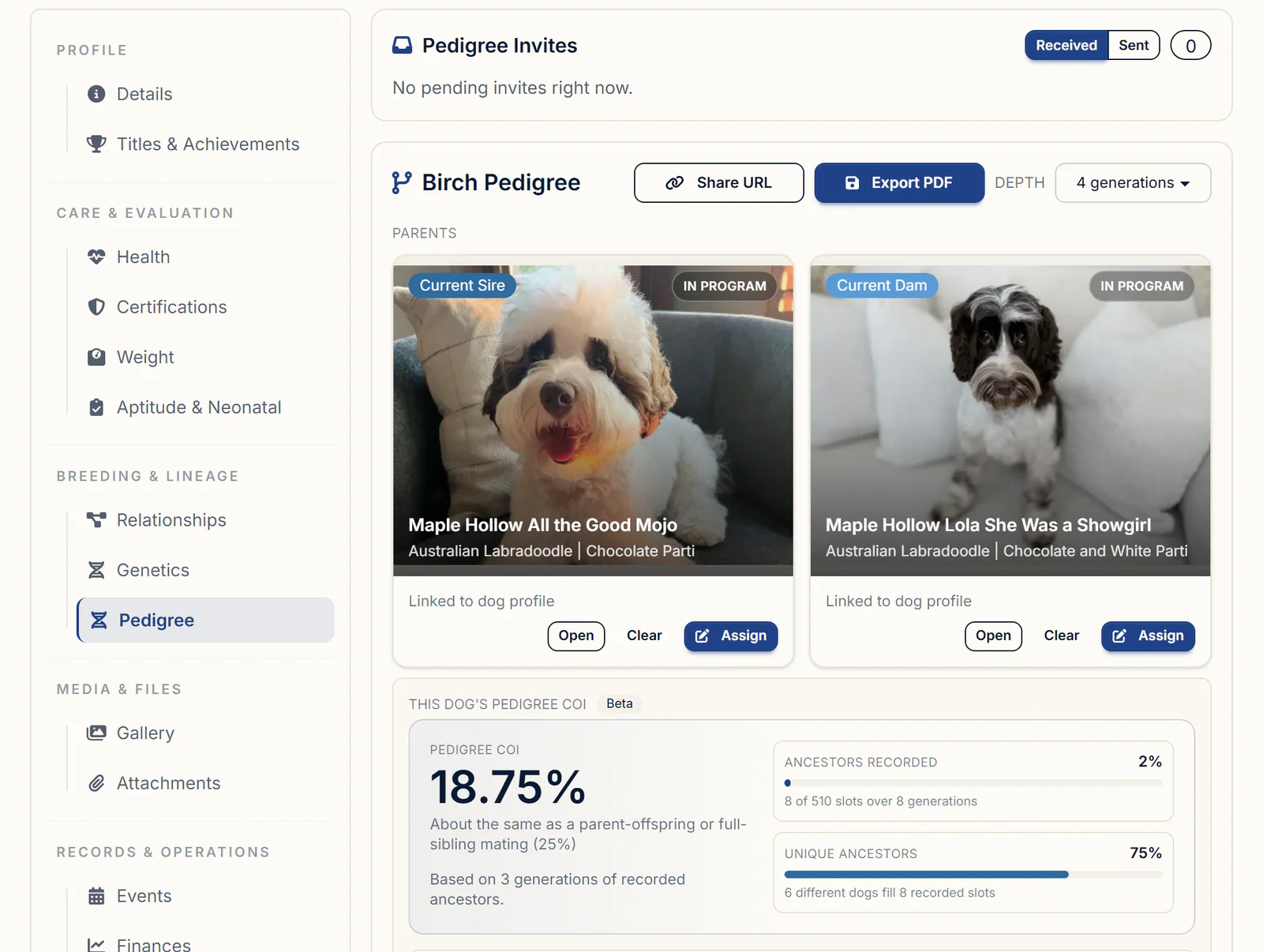
Task: Click the calendar Events icon
Action: pyautogui.click(x=96, y=896)
